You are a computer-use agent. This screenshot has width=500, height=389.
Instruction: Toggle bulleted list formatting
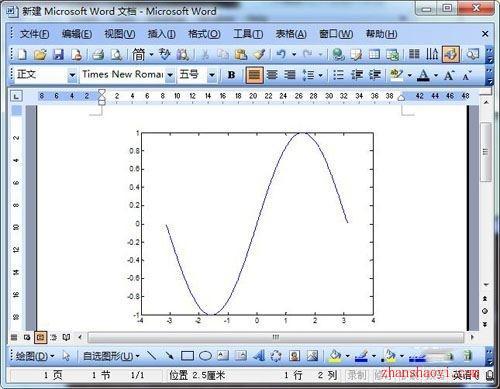point(338,75)
